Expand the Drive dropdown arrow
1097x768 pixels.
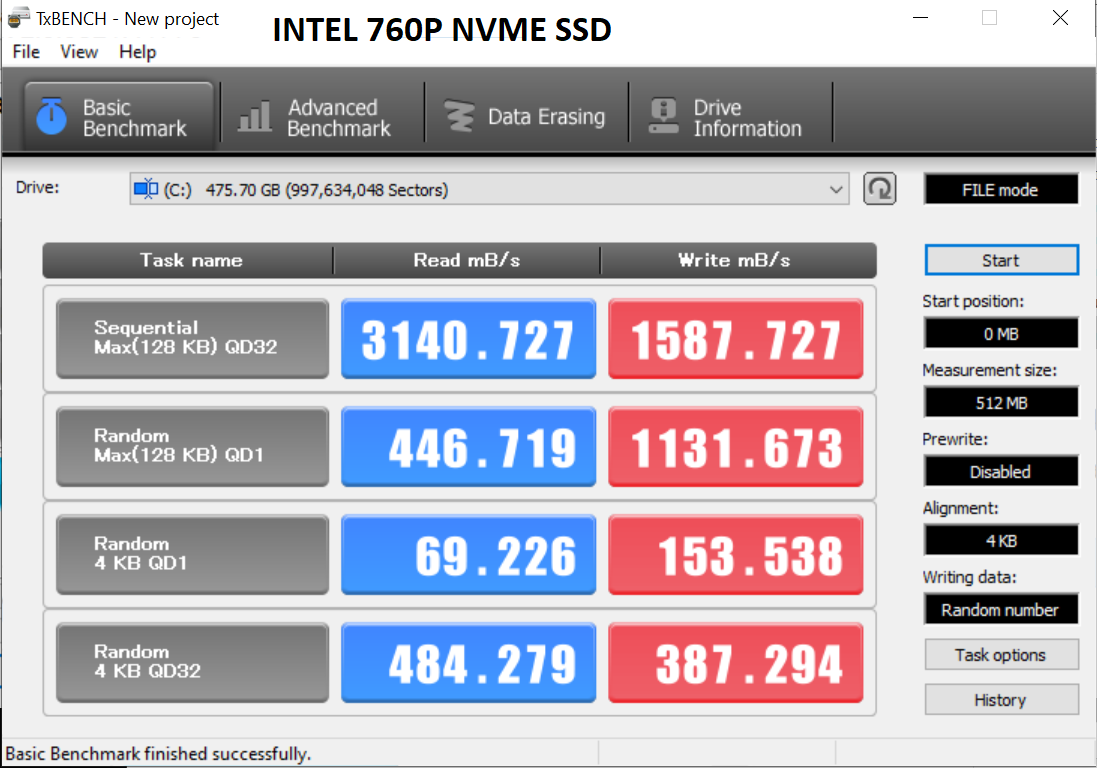[837, 189]
